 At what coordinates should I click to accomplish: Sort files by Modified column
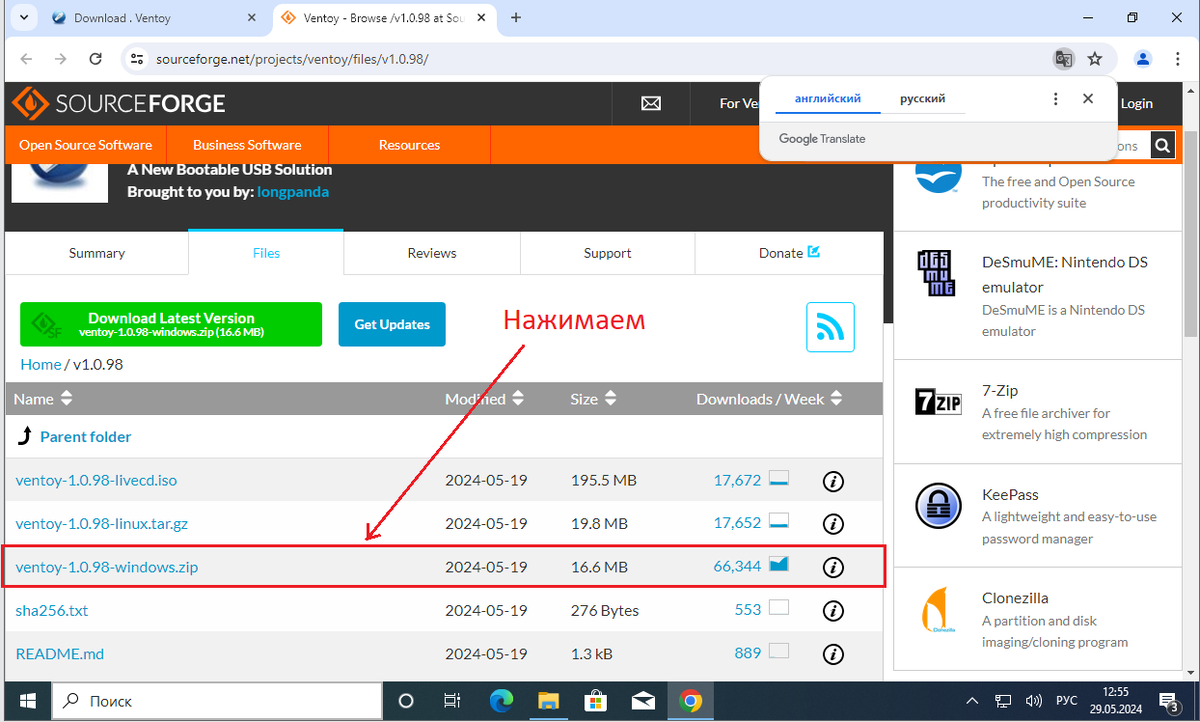[485, 399]
